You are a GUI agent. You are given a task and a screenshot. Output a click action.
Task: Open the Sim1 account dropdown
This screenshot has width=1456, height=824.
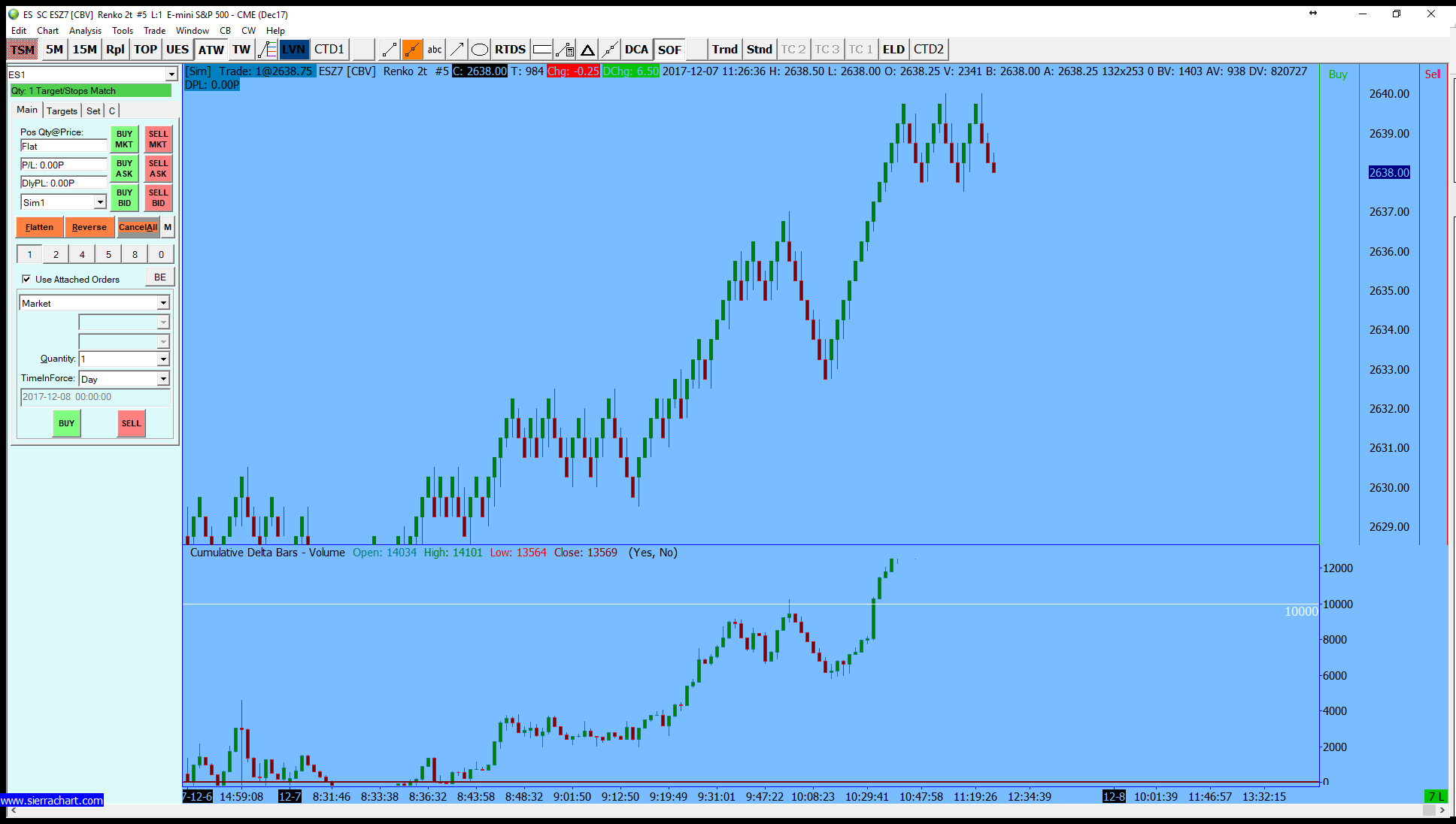pos(100,202)
